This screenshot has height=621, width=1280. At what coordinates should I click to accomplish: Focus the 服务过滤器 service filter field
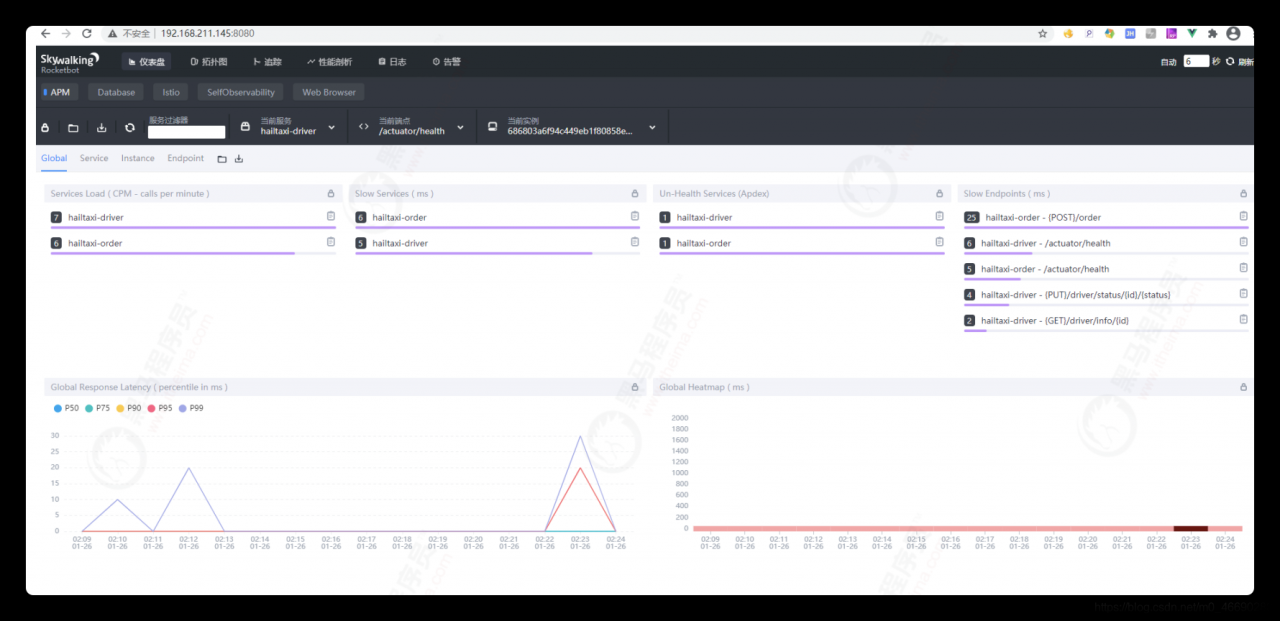coord(187,131)
